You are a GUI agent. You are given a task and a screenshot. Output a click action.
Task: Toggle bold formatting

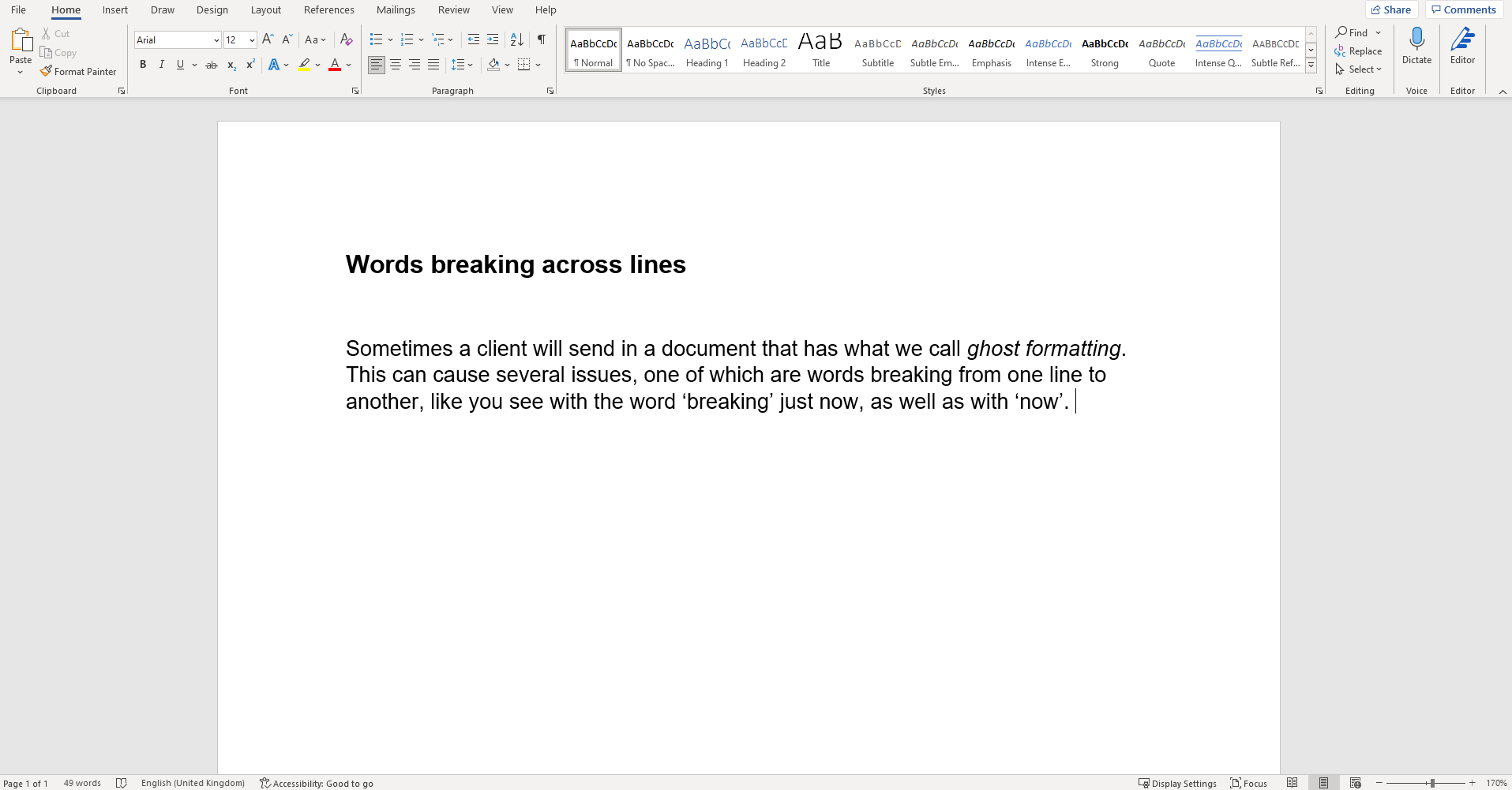click(x=143, y=65)
